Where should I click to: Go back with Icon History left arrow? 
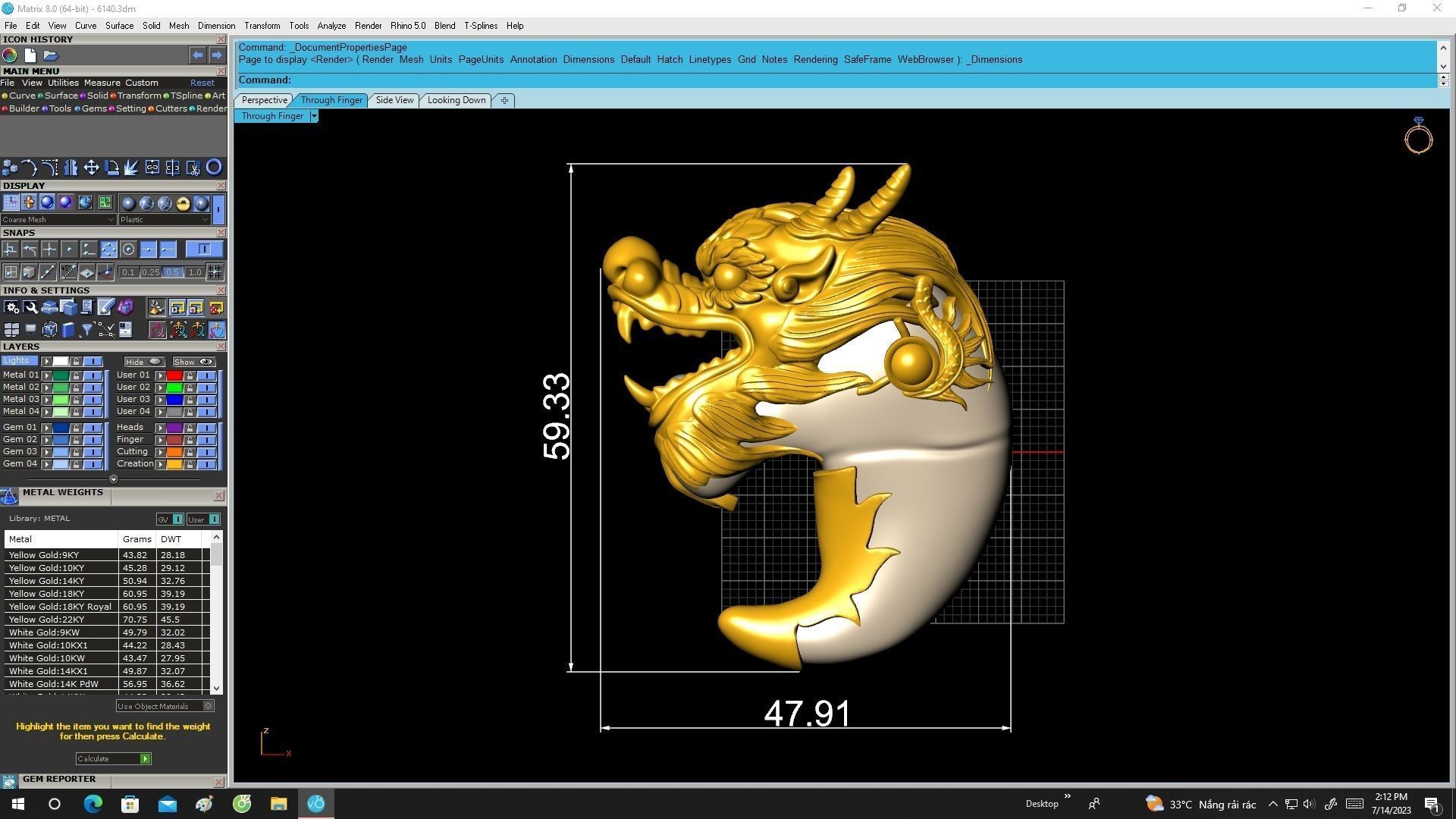pos(197,55)
